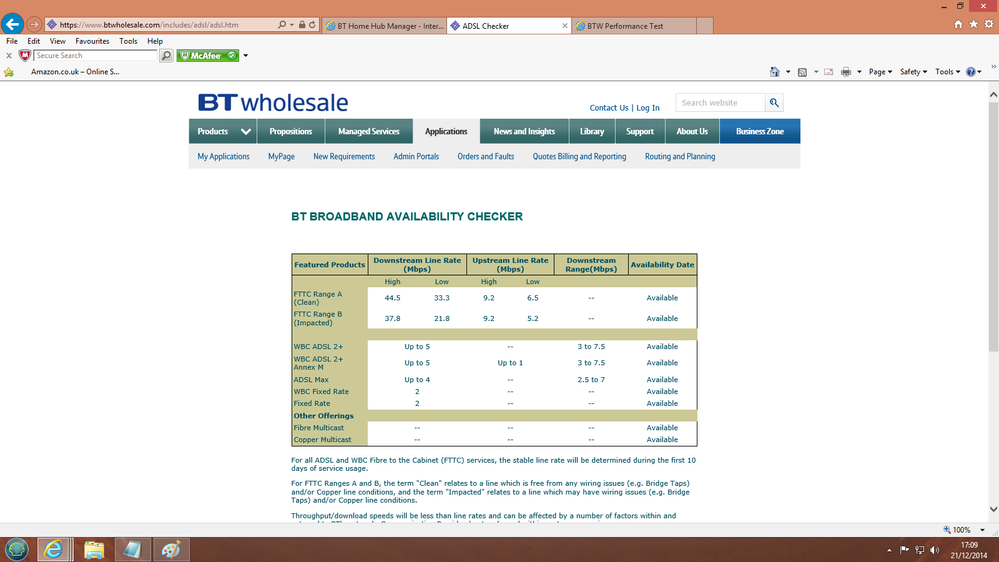Click the address bar search magnifier icon
999x562 pixels.
click(282, 25)
